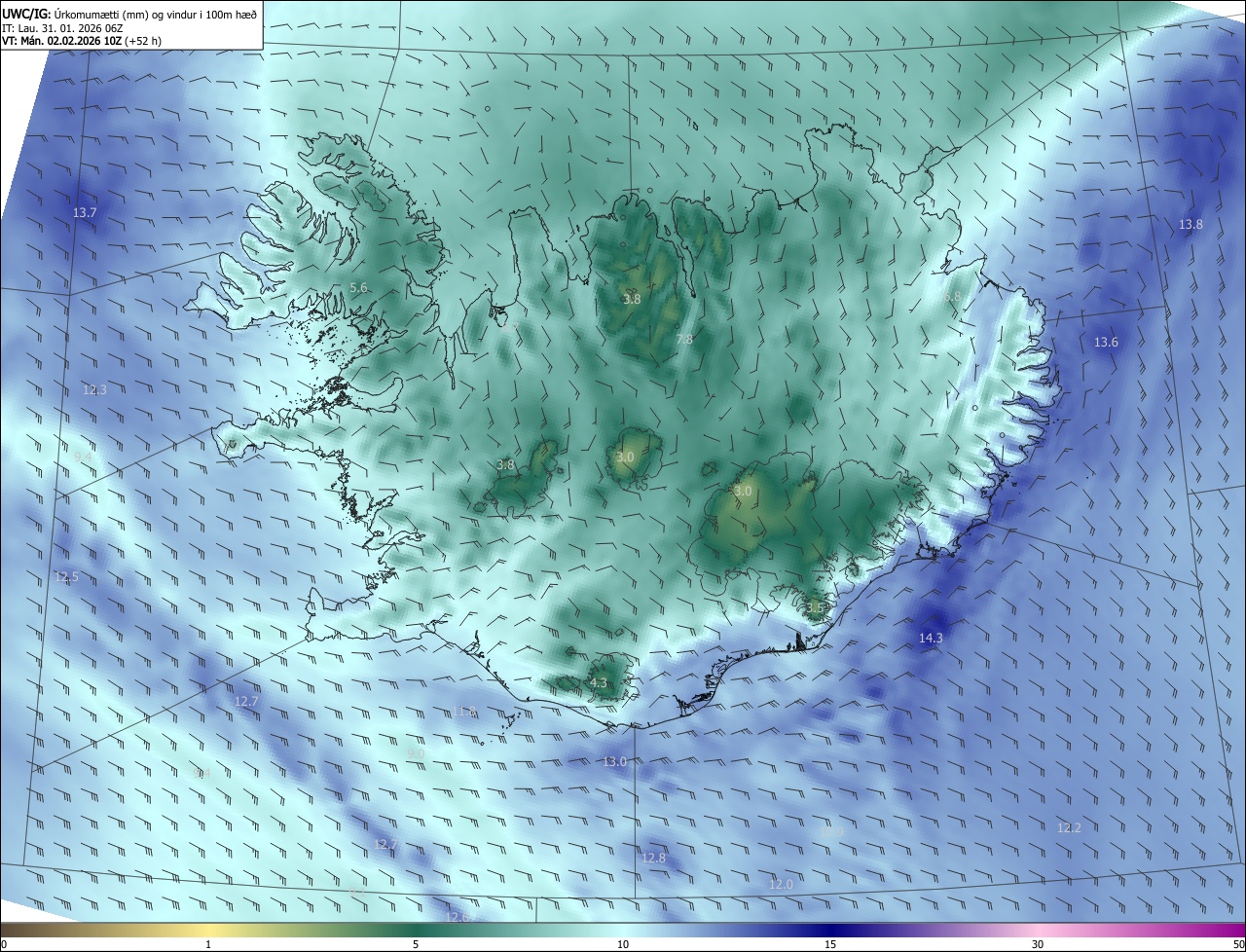The image size is (1246, 952).
Task: Click the 14.3 maximum value label
Action: tap(931, 638)
